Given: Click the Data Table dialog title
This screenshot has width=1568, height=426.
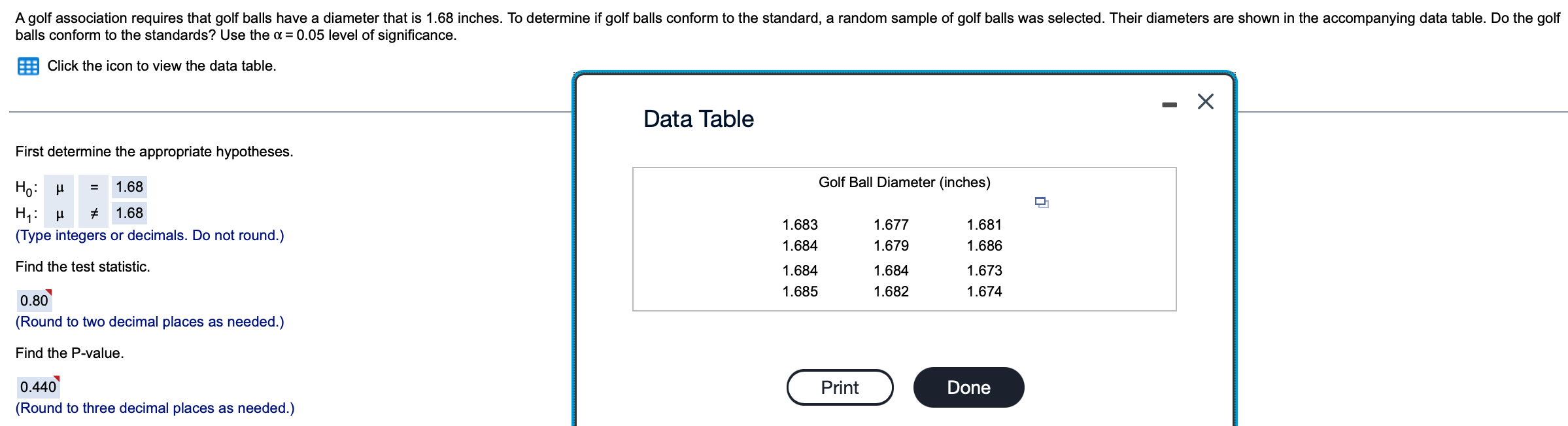Looking at the screenshot, I should tap(698, 119).
